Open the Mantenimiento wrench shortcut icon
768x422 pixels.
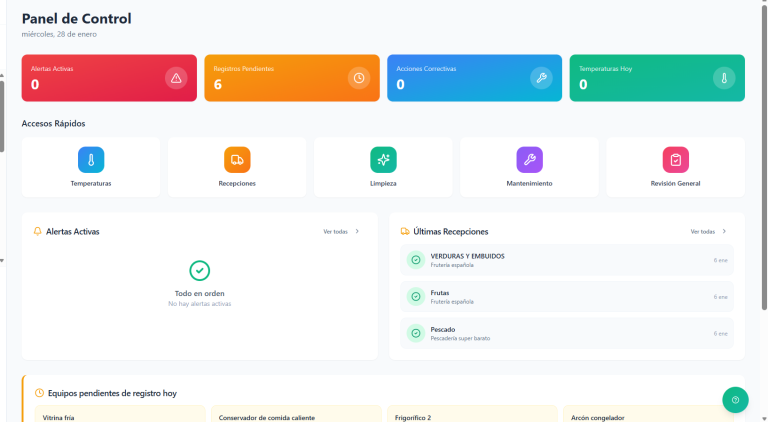(529, 159)
